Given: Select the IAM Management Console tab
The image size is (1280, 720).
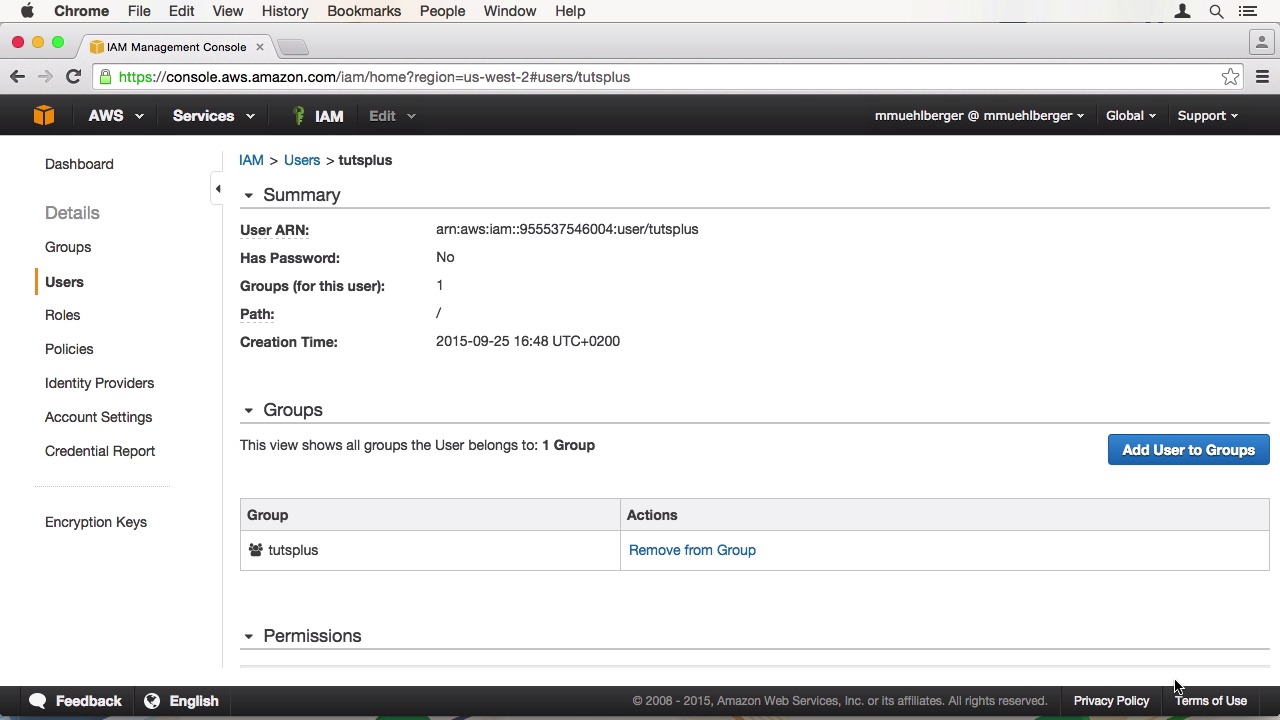Looking at the screenshot, I should point(175,47).
